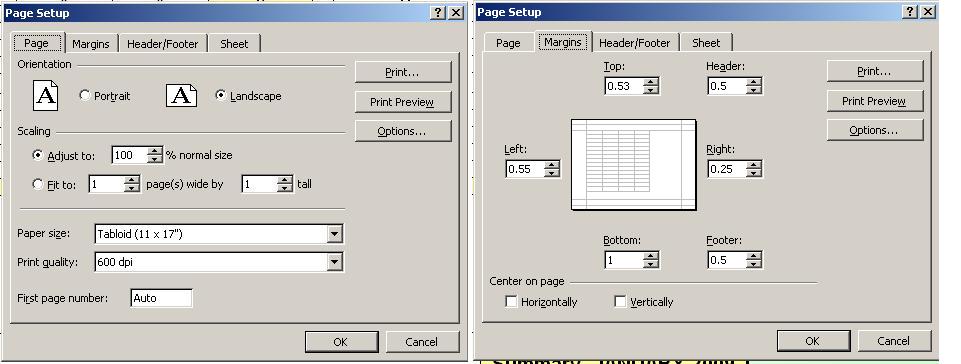
Task: Confirm left dialog with OK
Action: point(341,342)
